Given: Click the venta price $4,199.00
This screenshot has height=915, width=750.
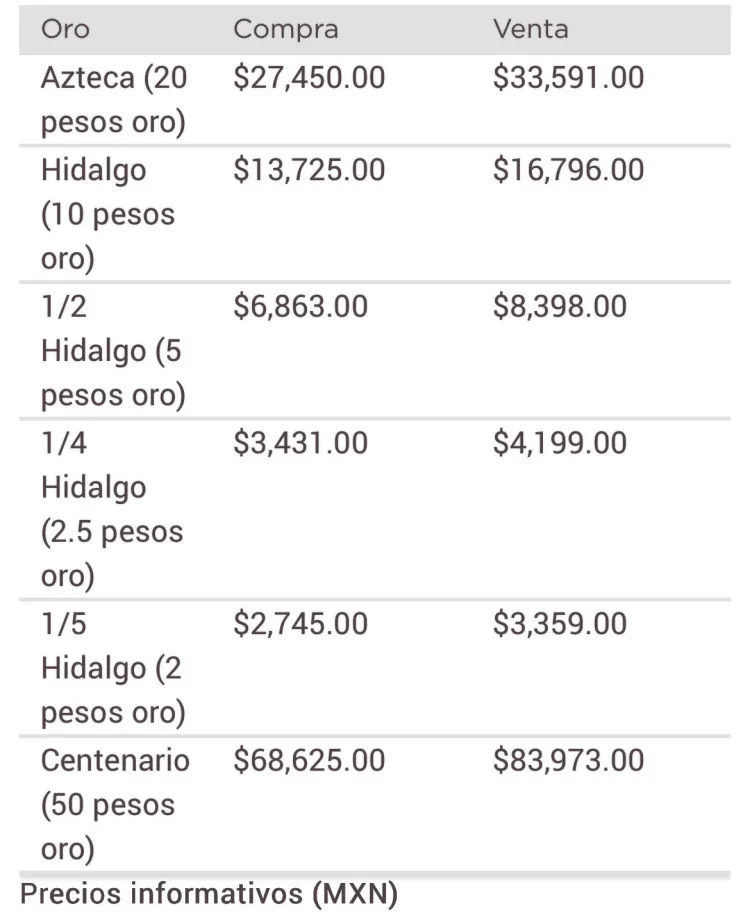Looking at the screenshot, I should click(x=559, y=442).
